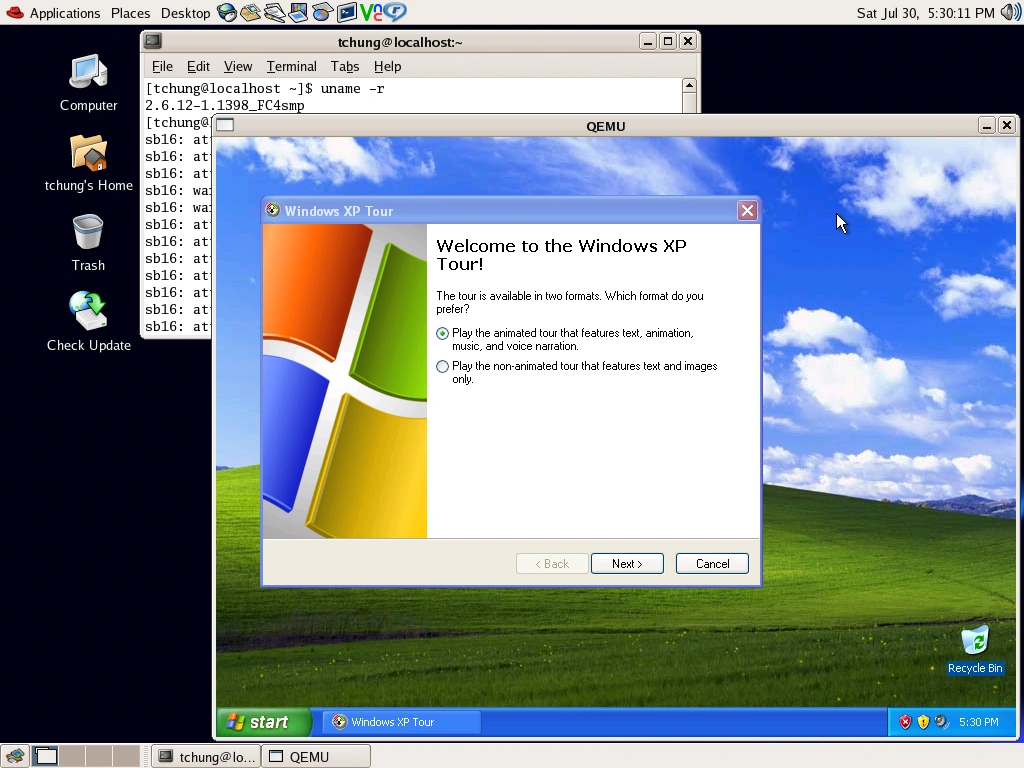The width and height of the screenshot is (1024, 768).
Task: Click the date and time clock in top panel
Action: point(925,13)
